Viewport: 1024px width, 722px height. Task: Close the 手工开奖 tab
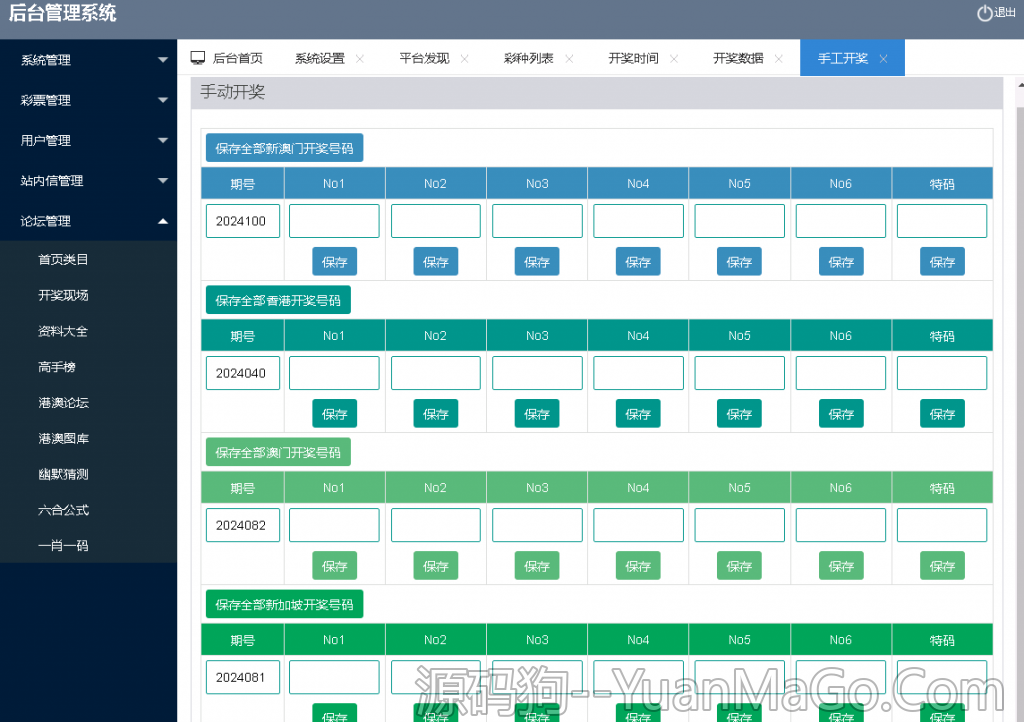[x=883, y=59]
